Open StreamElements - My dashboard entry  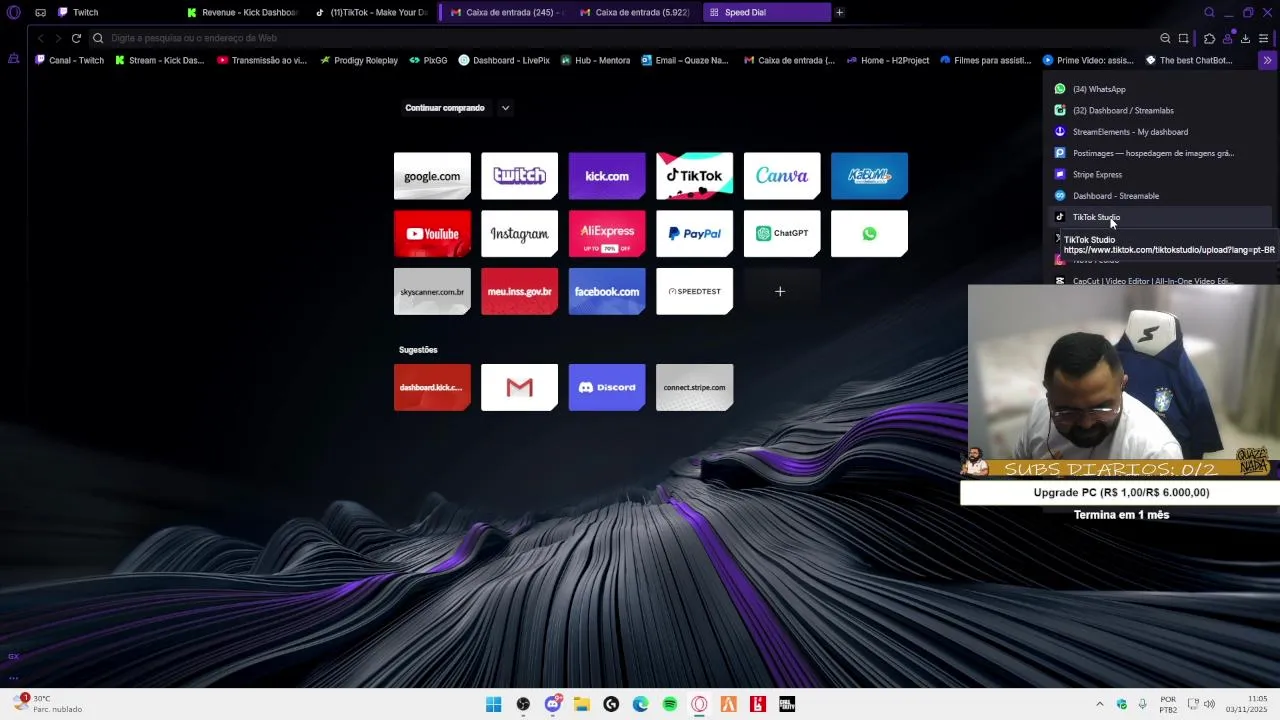coord(1160,132)
